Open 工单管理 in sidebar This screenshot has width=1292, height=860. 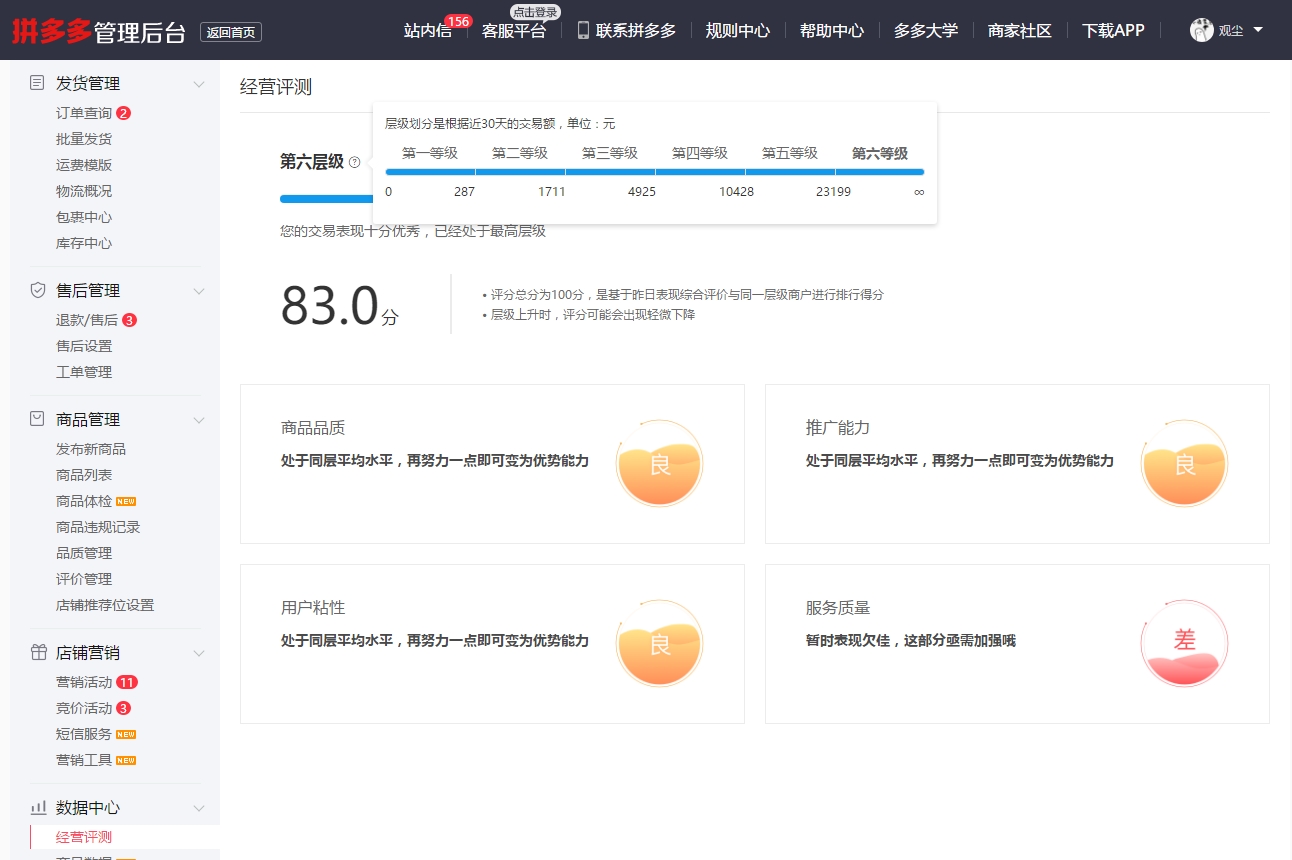84,372
